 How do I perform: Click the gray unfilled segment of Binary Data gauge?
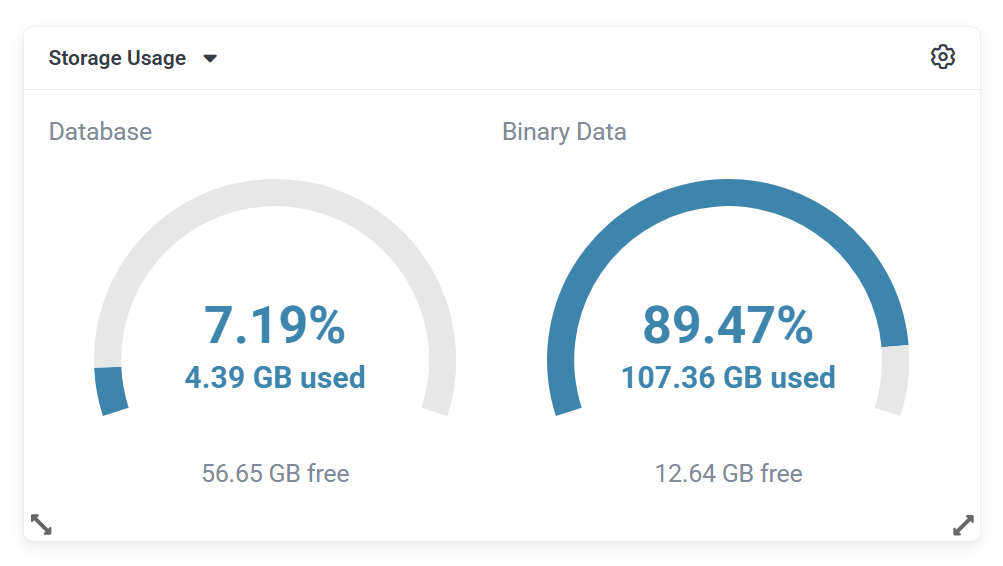point(893,380)
